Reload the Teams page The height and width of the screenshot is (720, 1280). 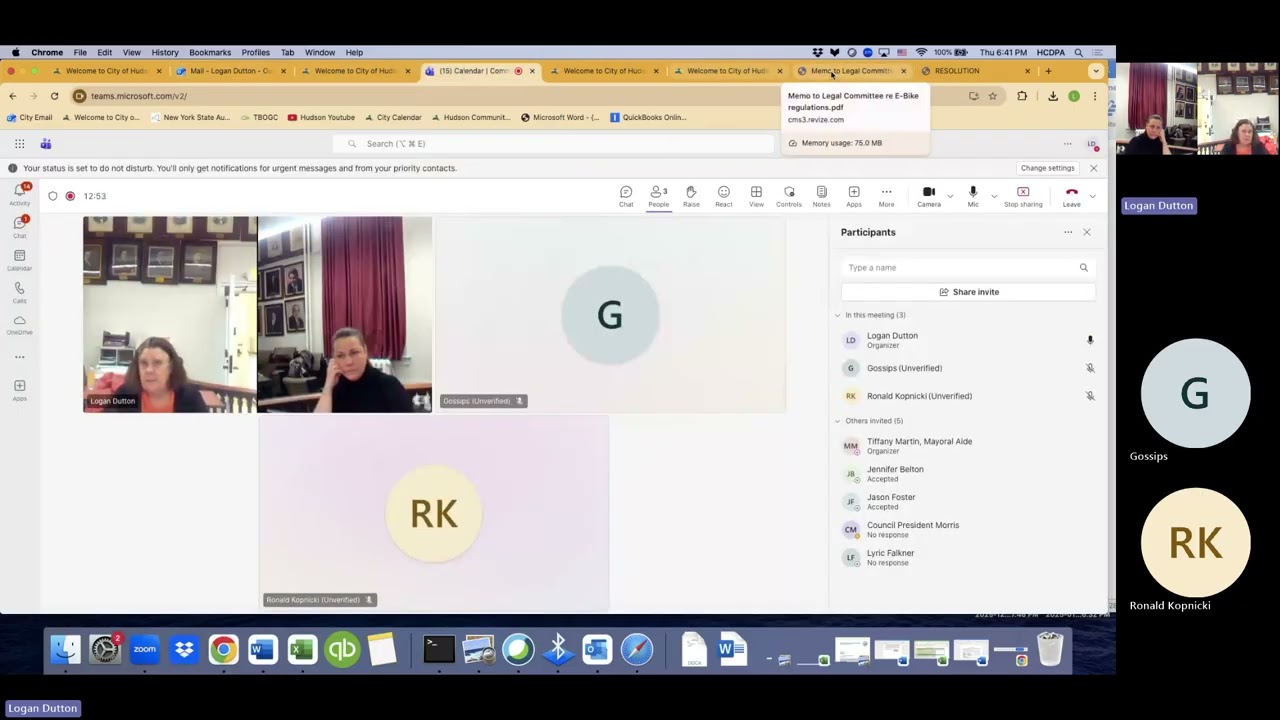point(54,96)
